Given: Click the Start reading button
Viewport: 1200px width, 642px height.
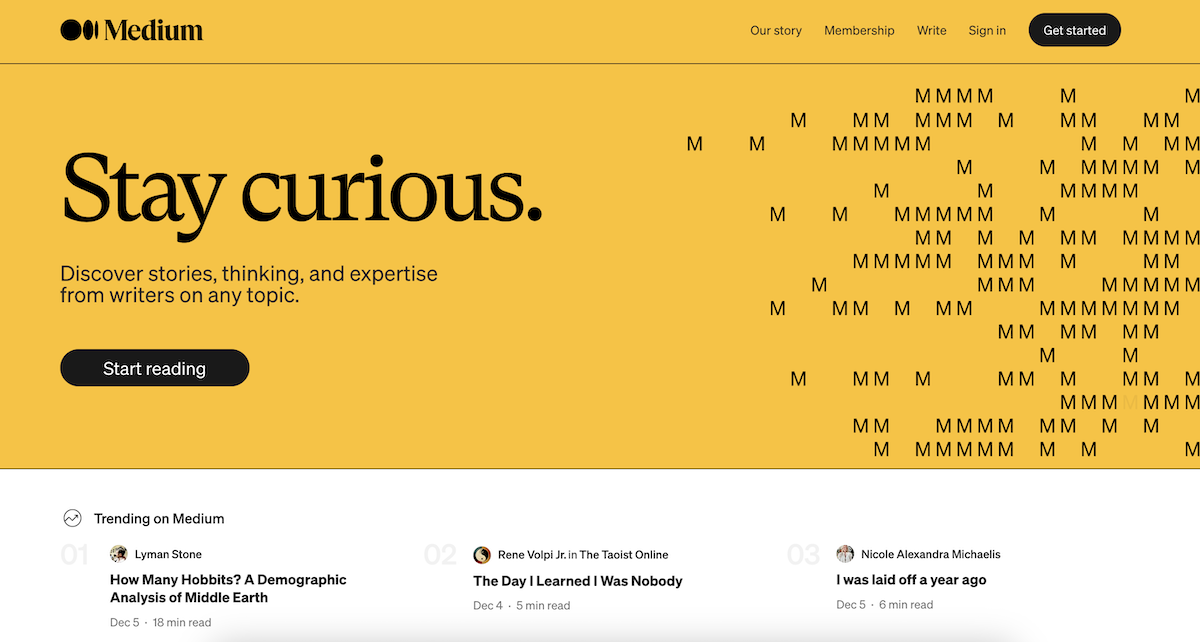Looking at the screenshot, I should click(154, 368).
